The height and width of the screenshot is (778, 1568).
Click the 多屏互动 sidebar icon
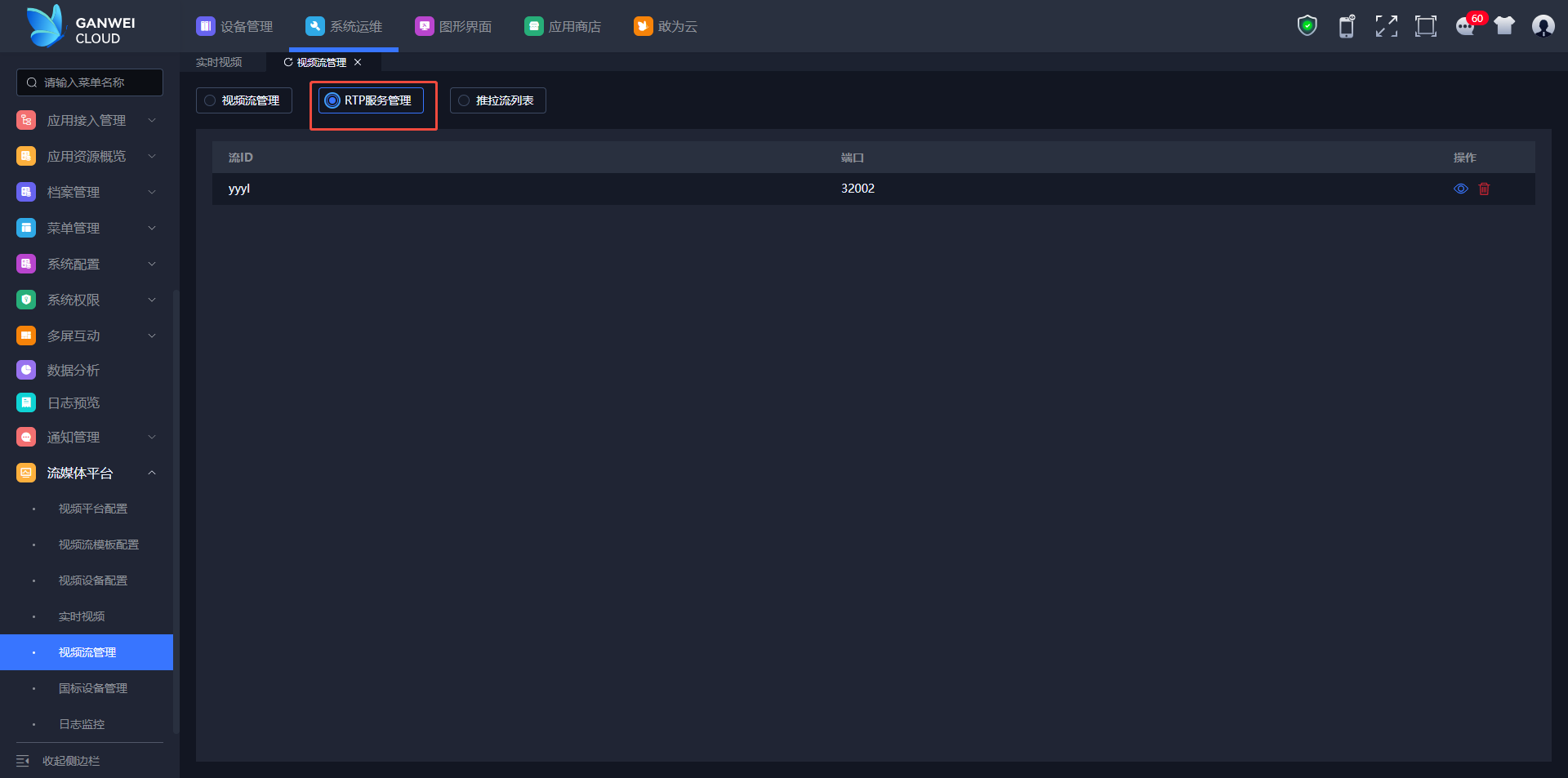pos(26,336)
